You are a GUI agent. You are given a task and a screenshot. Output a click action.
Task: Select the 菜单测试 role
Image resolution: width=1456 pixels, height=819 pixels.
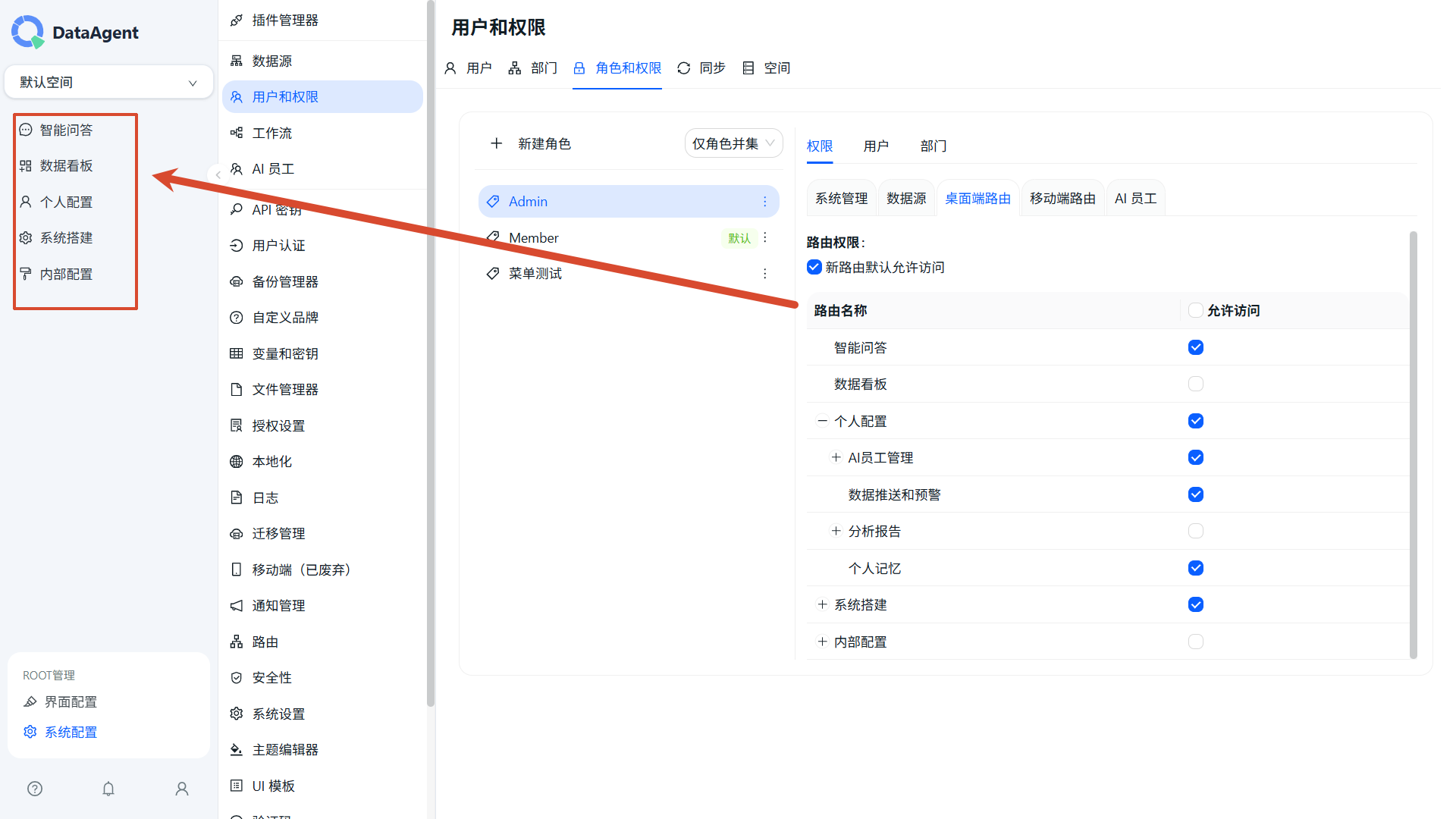tap(629, 274)
